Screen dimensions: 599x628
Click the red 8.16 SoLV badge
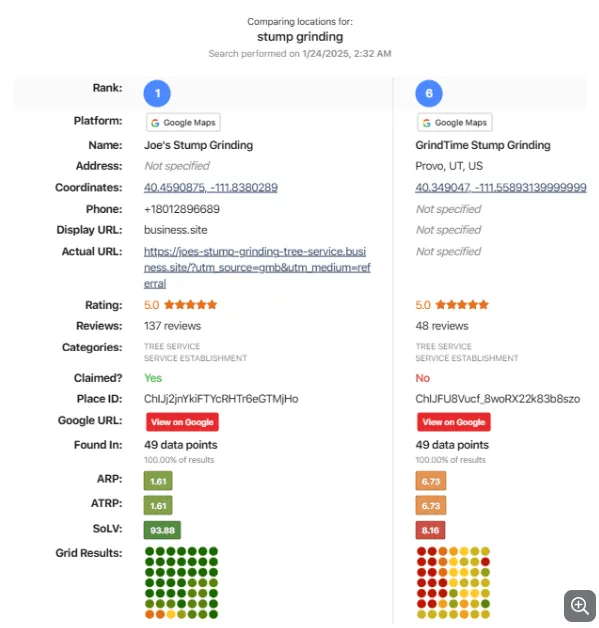click(x=430, y=530)
